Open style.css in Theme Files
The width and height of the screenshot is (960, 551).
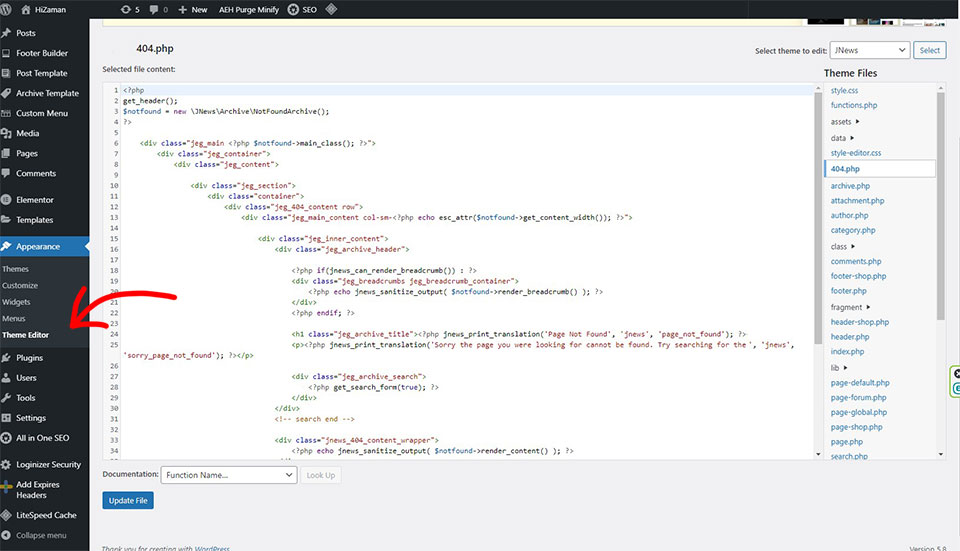point(844,91)
